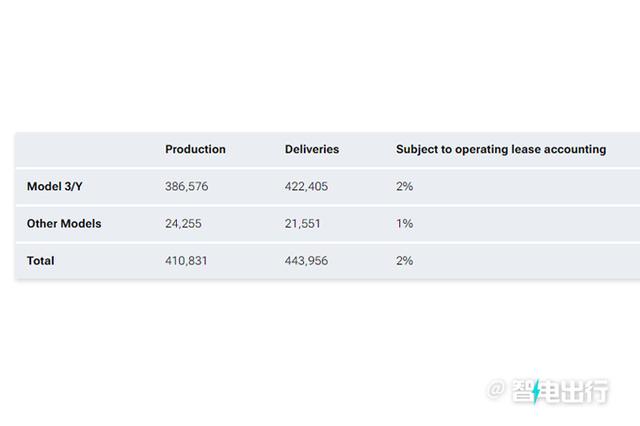Click the Subject to operating lease accounting header
Viewport: 640px width, 426px height.
pyautogui.click(x=501, y=149)
